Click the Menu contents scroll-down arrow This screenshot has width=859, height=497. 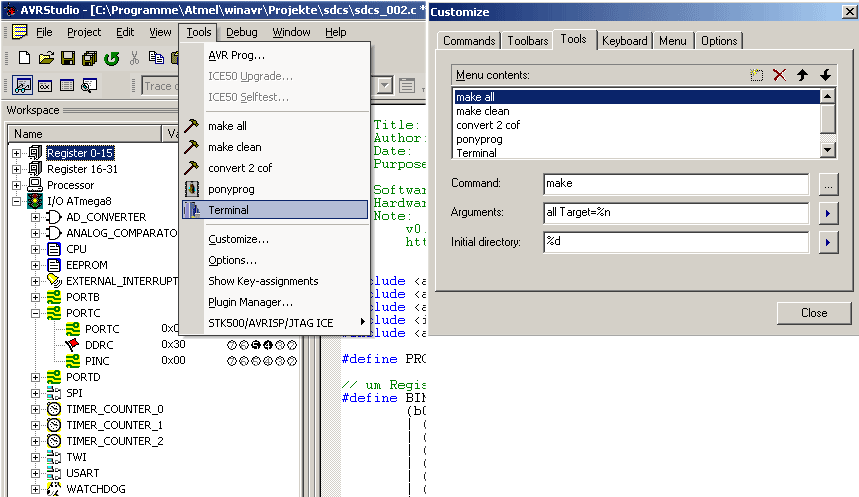coord(828,149)
